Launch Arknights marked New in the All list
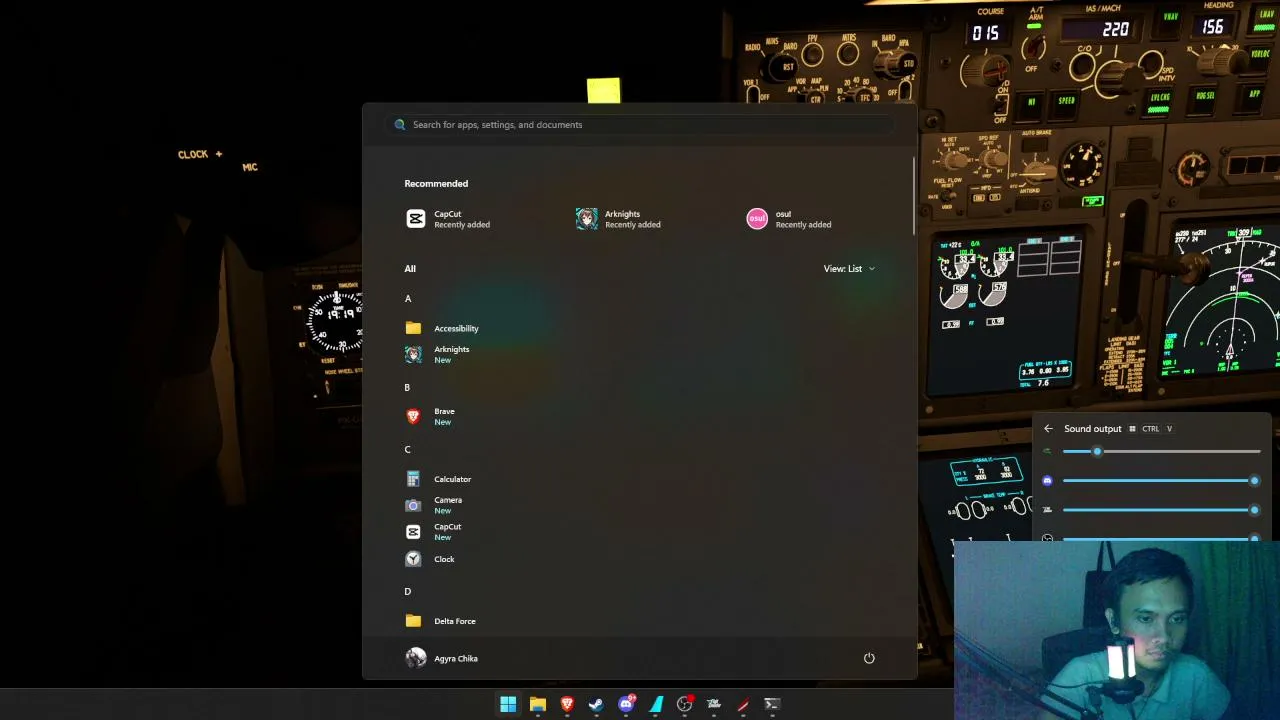 437,354
